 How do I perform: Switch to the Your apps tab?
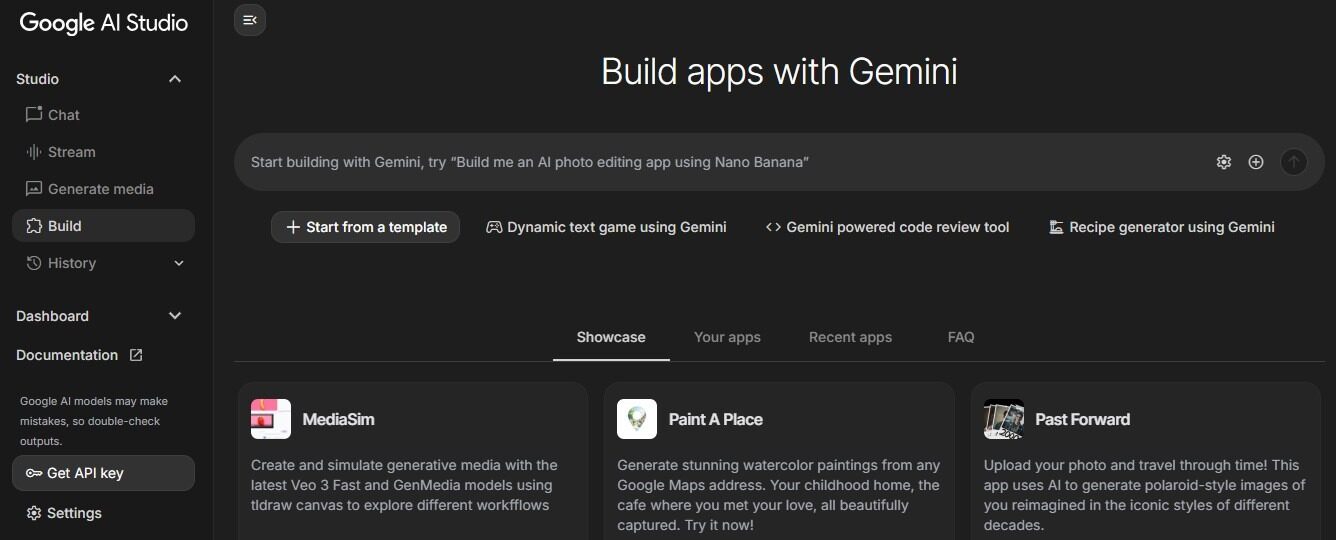tap(727, 337)
